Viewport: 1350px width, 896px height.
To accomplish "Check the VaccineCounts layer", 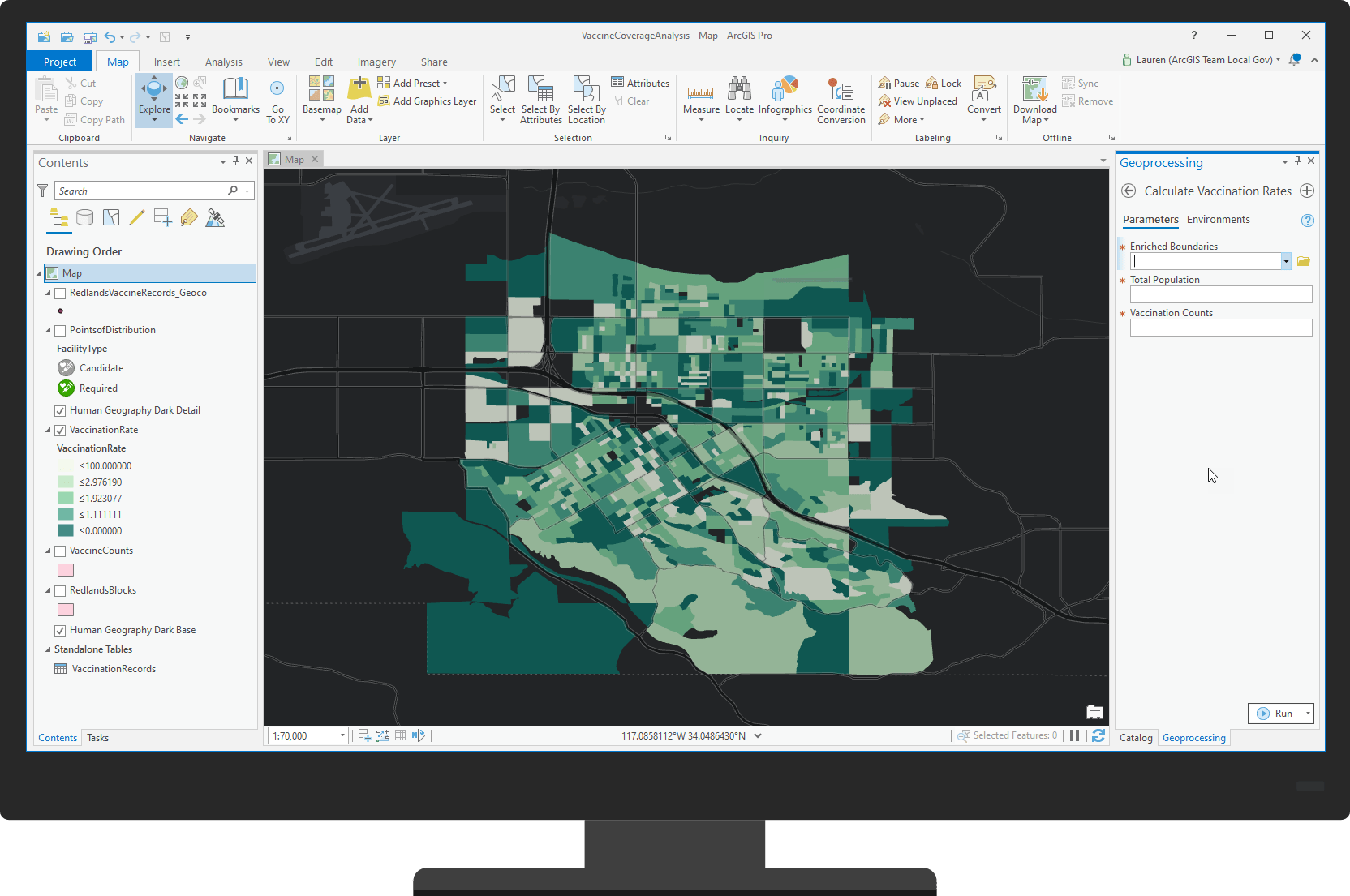I will pos(60,551).
